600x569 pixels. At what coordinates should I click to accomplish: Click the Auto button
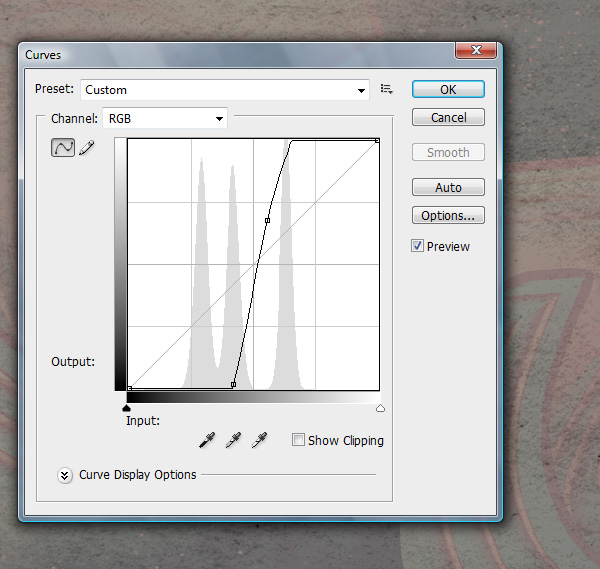[x=448, y=187]
